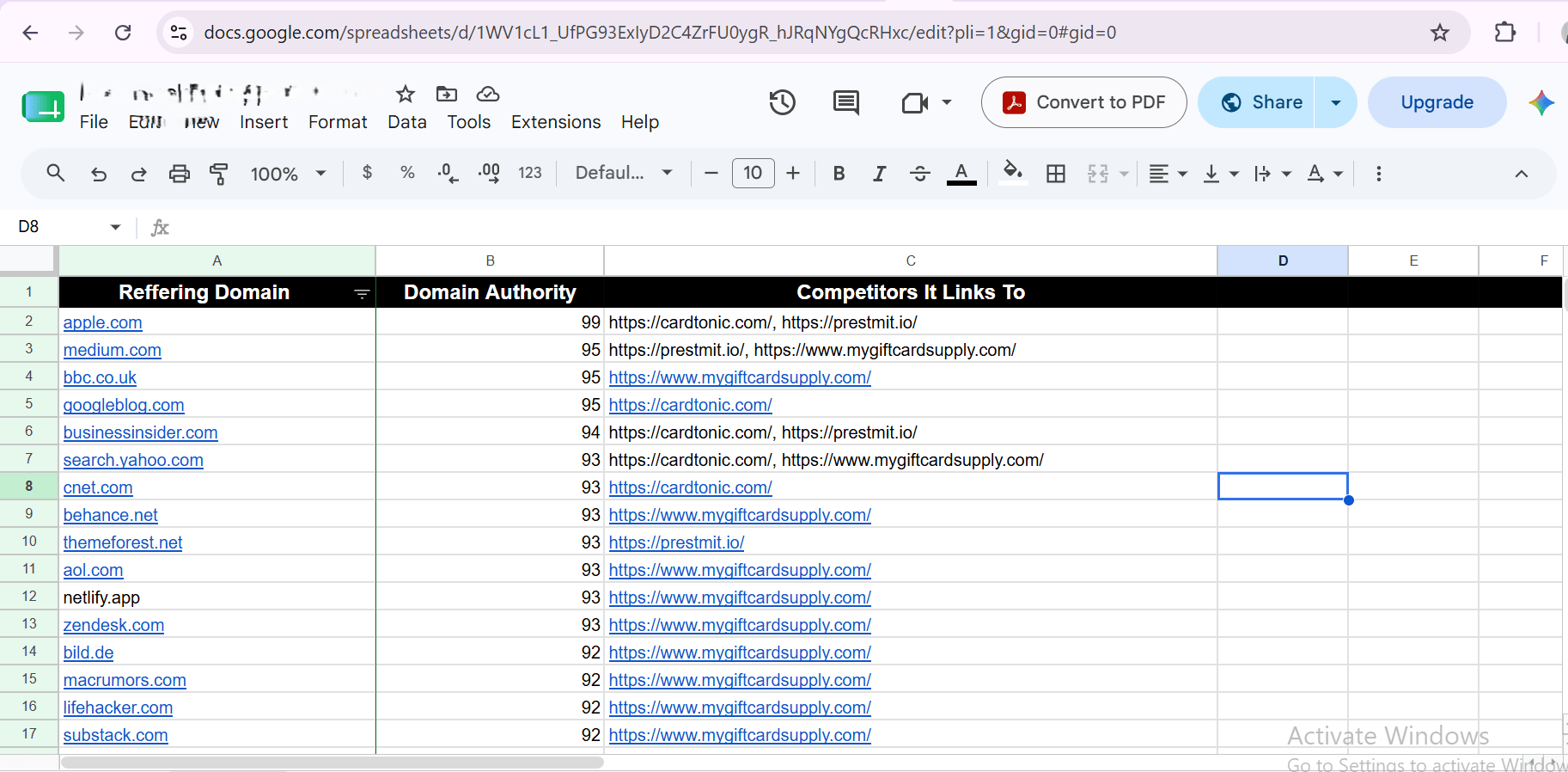Star the spreadsheet document
The width and height of the screenshot is (1568, 772).
[406, 94]
